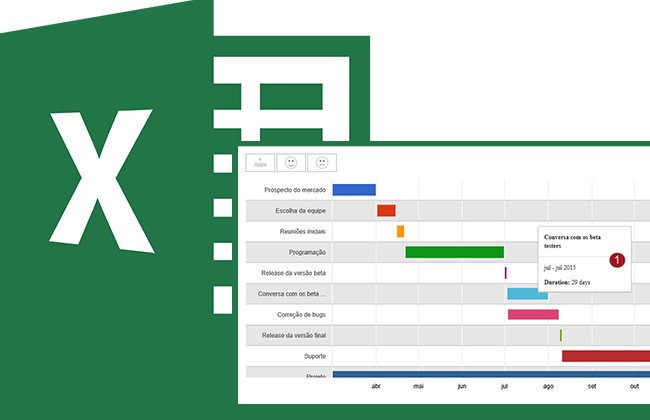Screen dimensions: 650x420
Task: Select the green Release da versão final marker
Action: pos(561,335)
